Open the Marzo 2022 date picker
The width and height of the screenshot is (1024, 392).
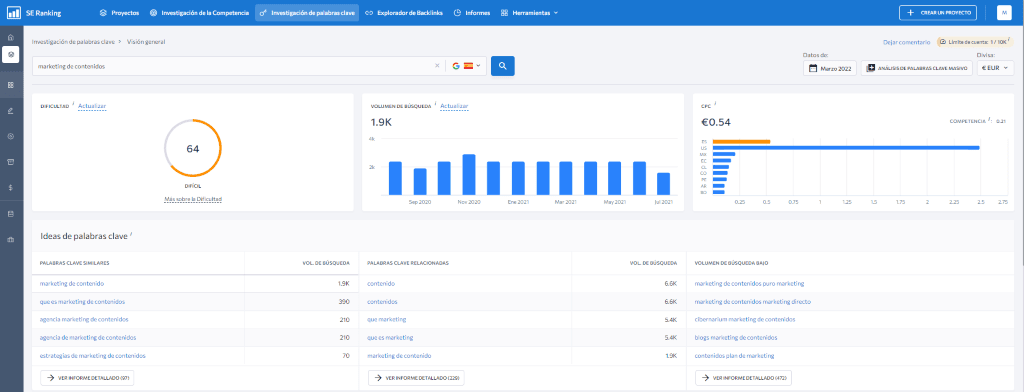point(829,68)
